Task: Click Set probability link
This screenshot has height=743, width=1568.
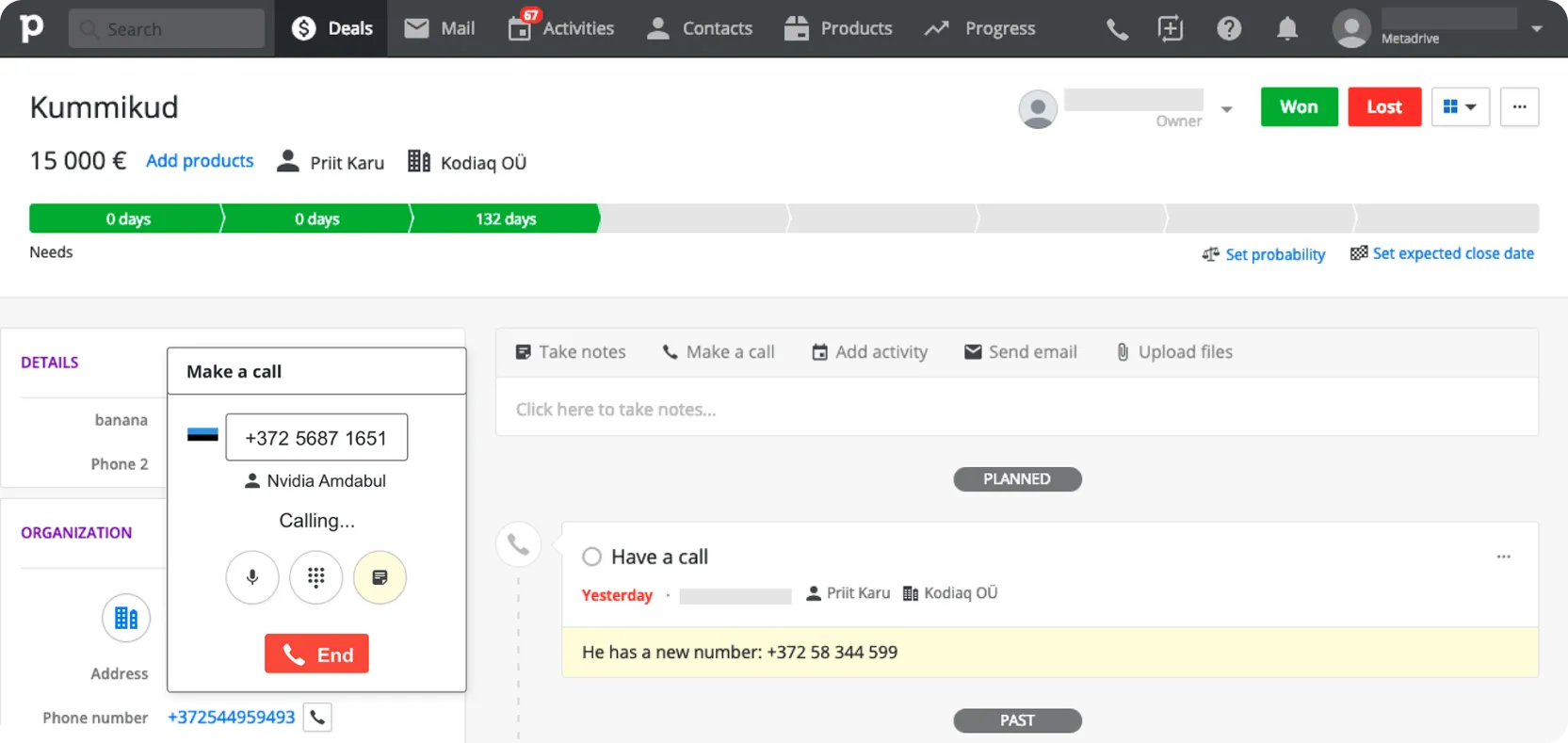Action: (1264, 254)
